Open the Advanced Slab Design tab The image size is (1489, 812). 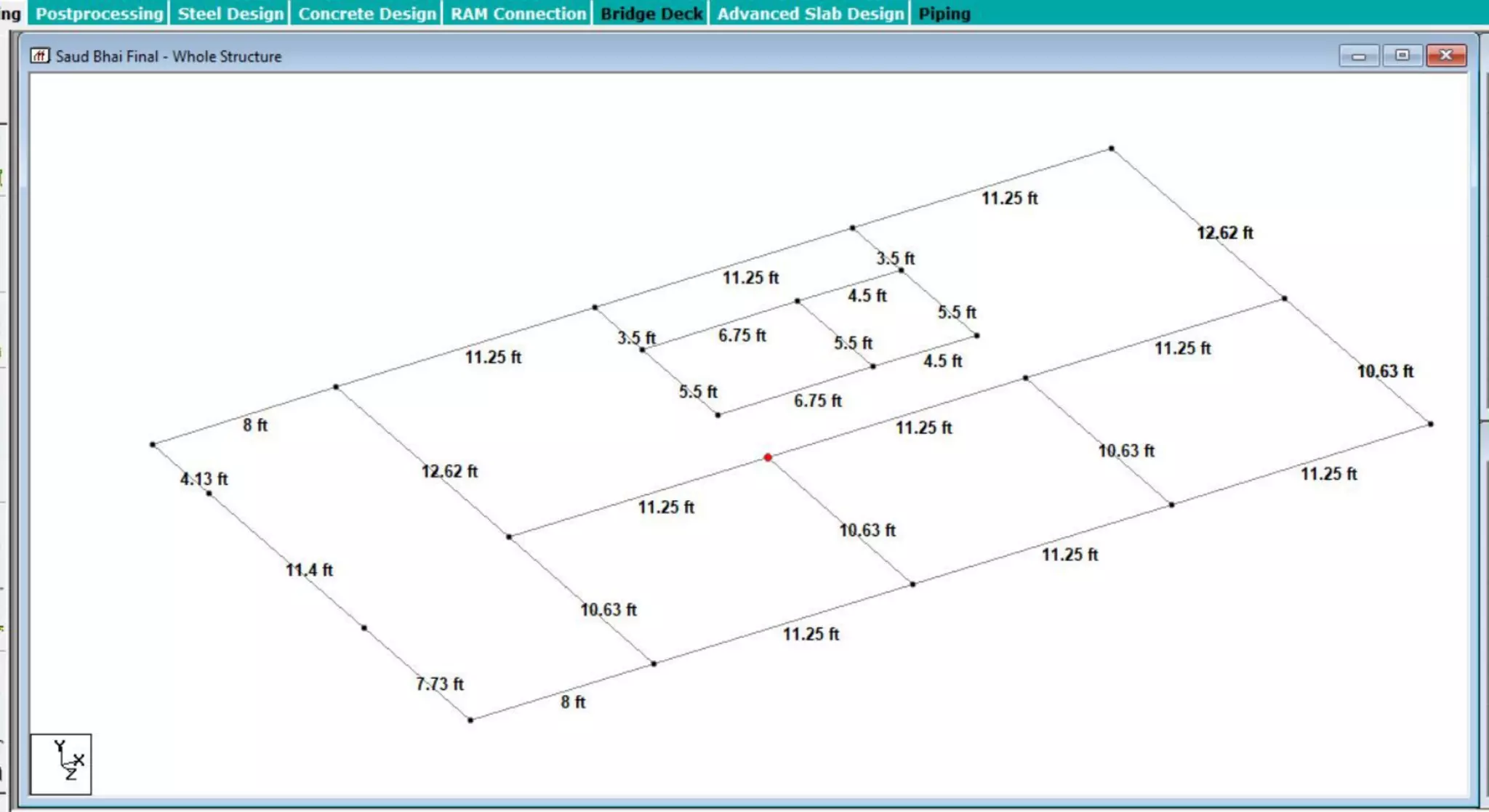[810, 13]
